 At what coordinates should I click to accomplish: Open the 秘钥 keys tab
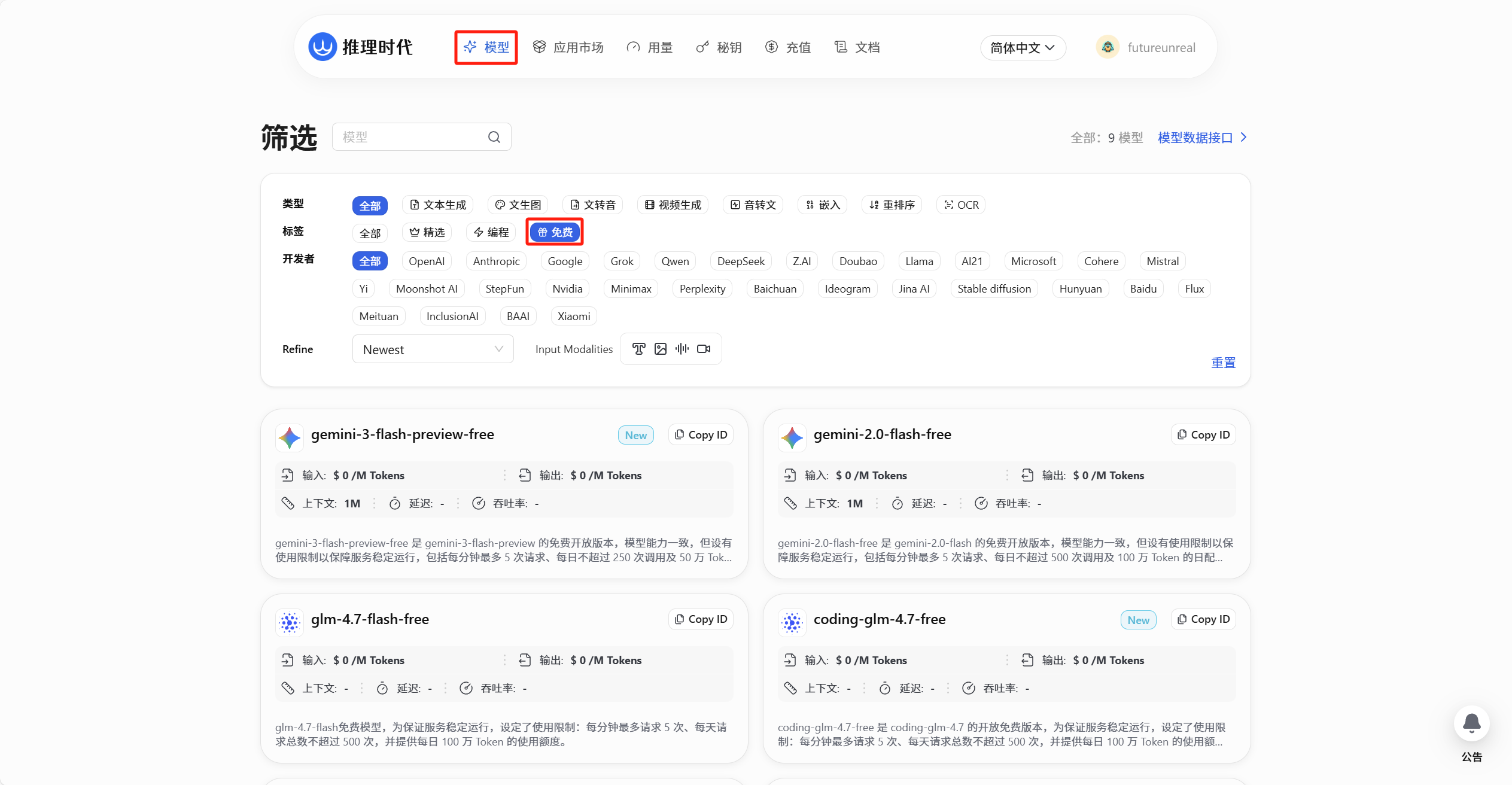tap(719, 47)
